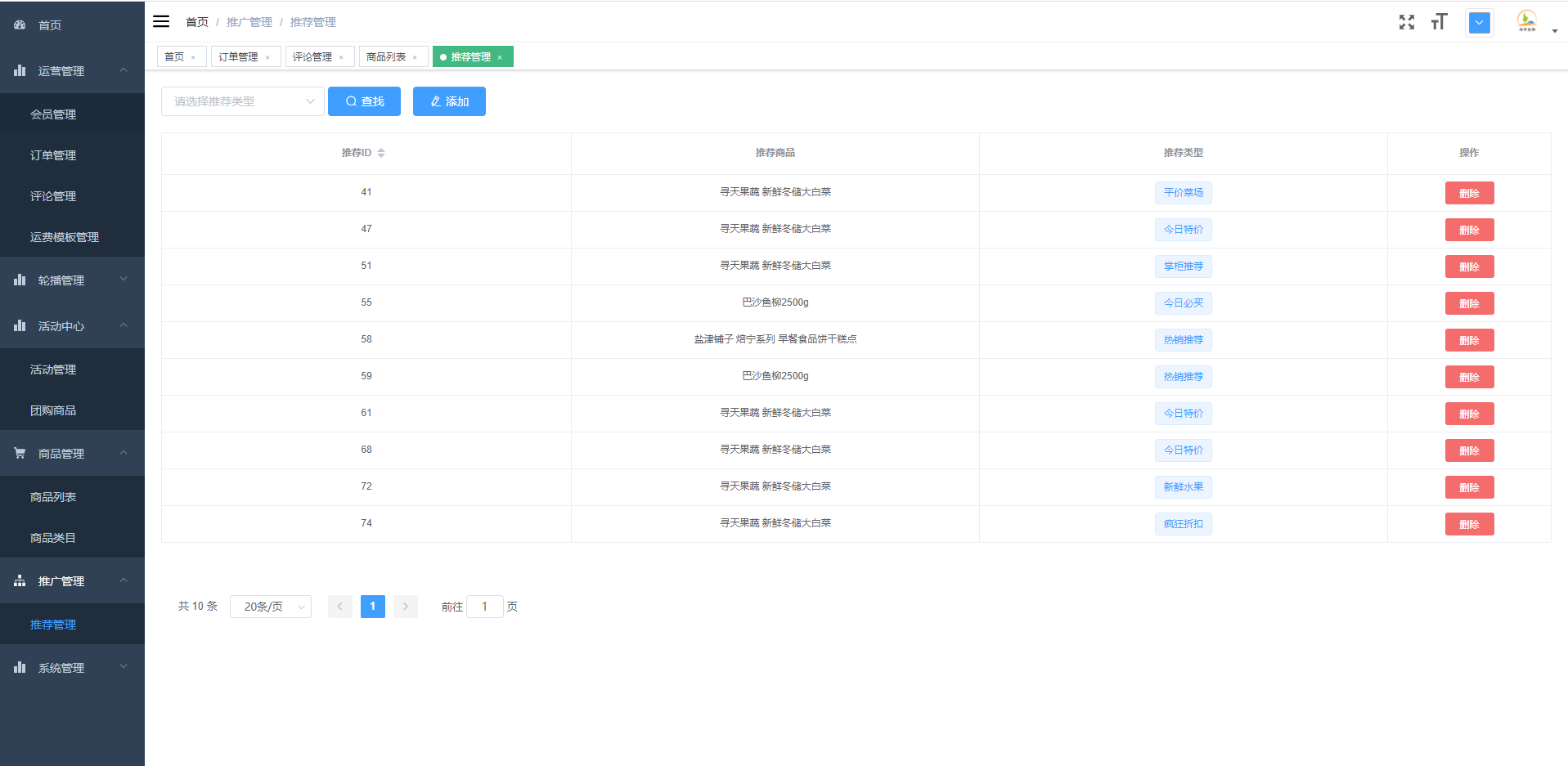
Task: Delete the recommendation with ID 55
Action: pos(1469,303)
